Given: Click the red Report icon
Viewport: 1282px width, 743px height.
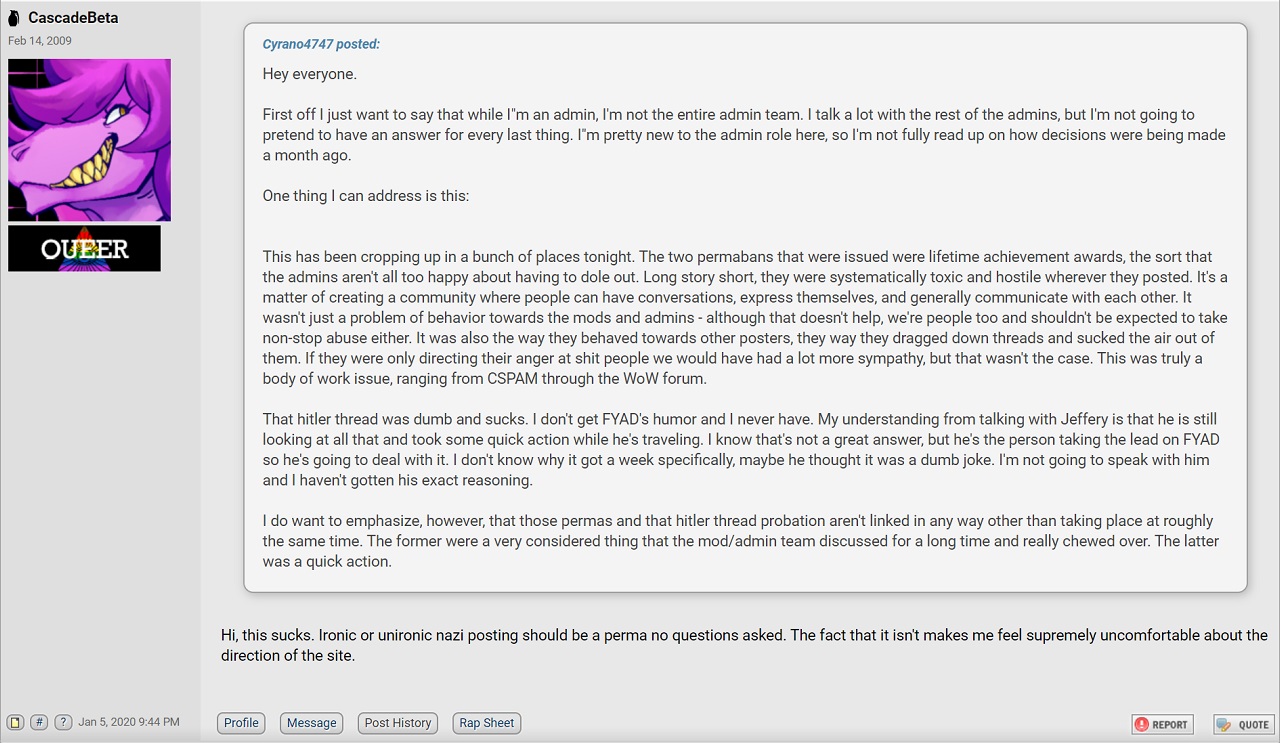Looking at the screenshot, I should (1141, 724).
